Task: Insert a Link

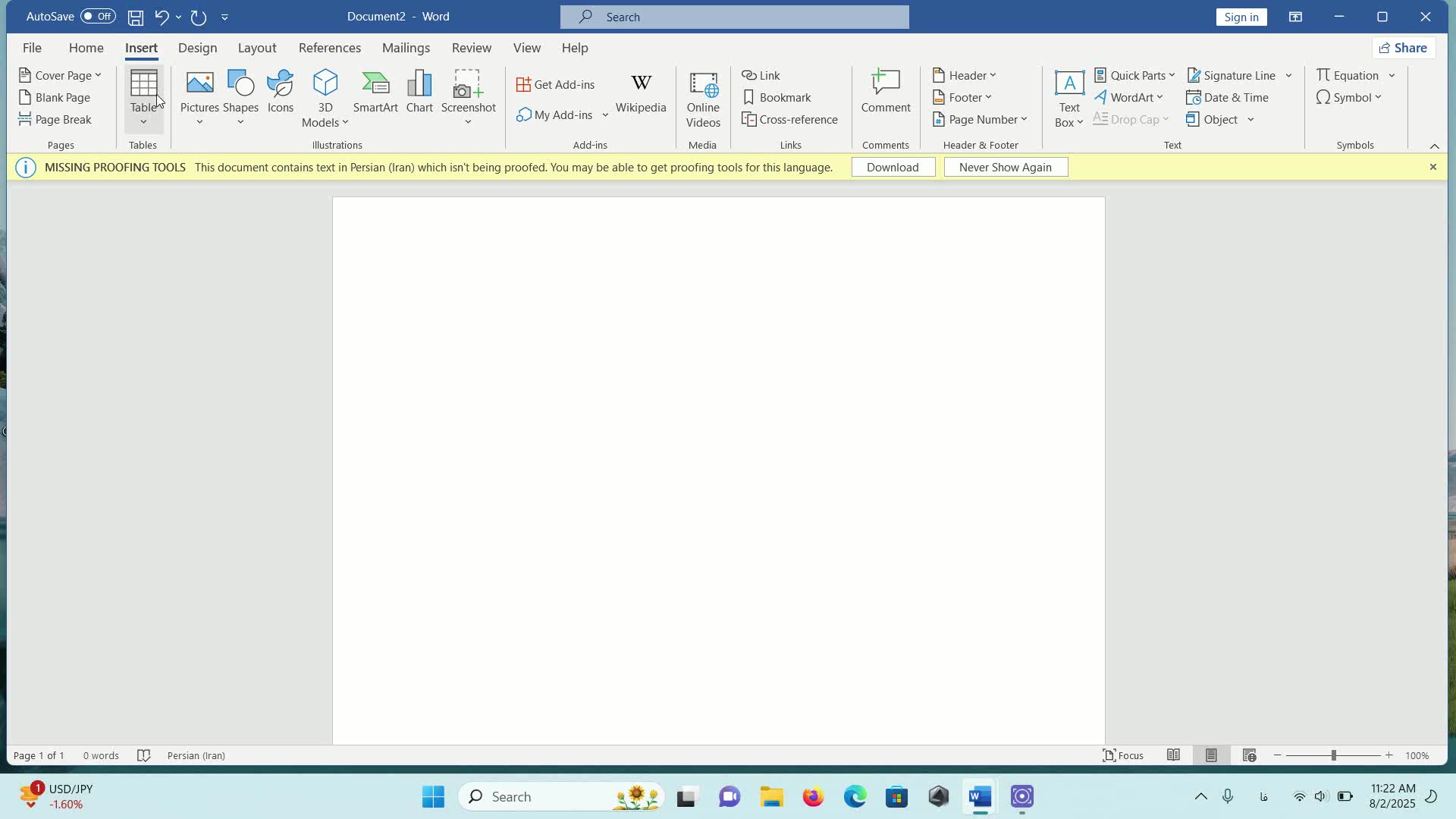Action: click(x=761, y=75)
